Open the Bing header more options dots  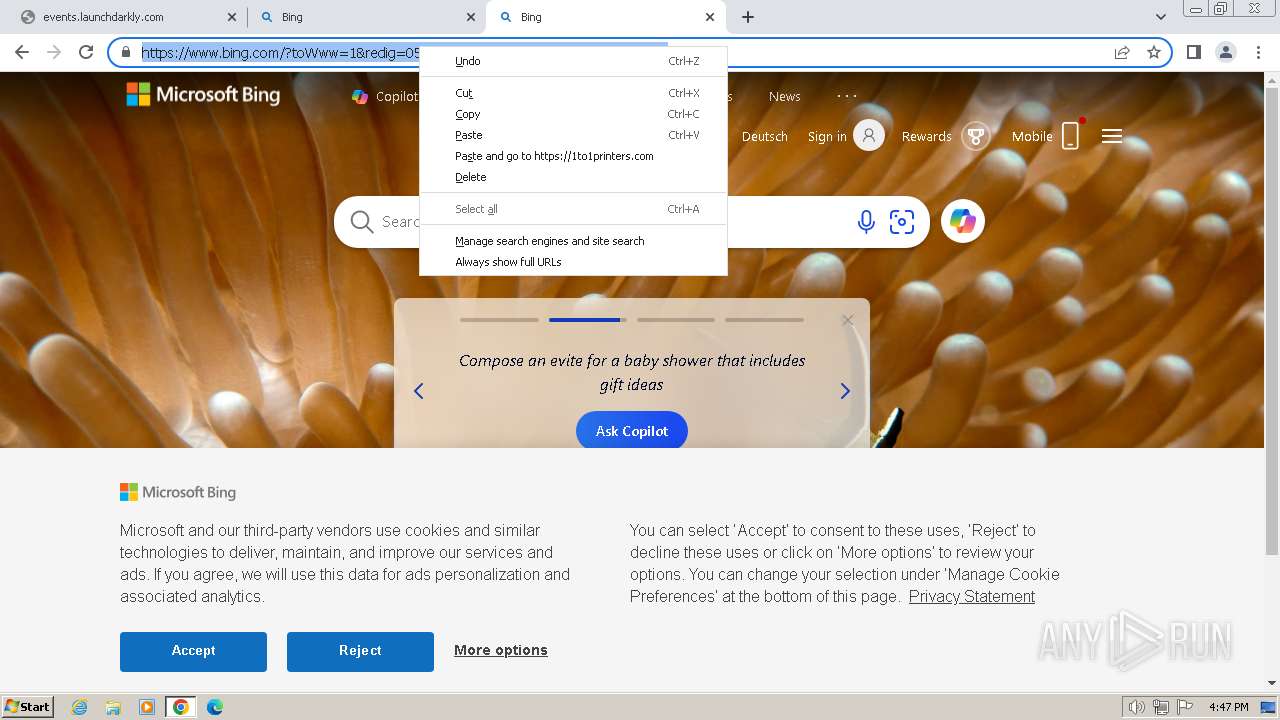click(x=847, y=96)
